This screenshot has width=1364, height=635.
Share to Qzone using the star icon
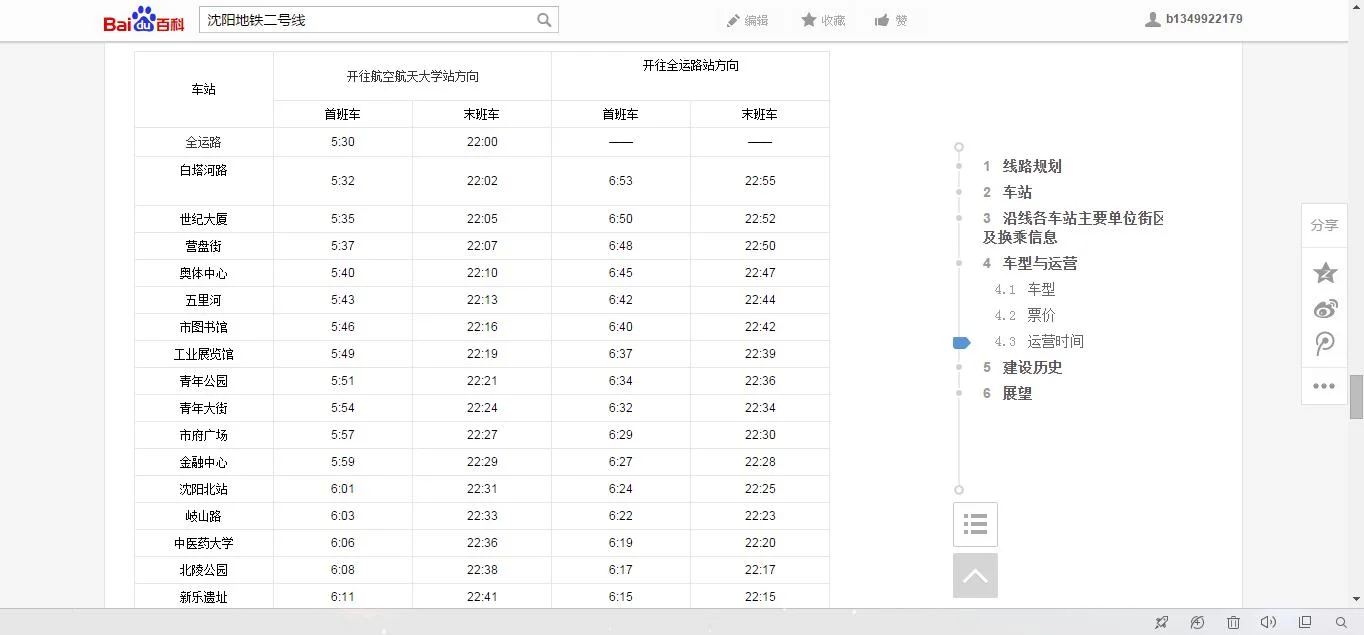[x=1324, y=272]
